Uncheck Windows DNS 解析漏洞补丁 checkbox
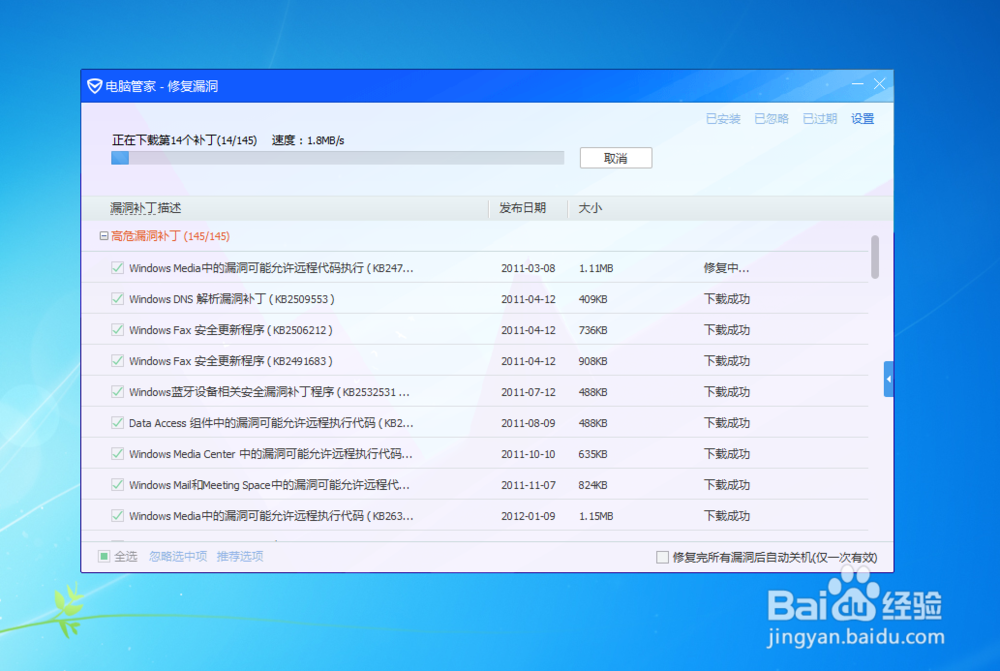The image size is (1000, 671). (117, 299)
